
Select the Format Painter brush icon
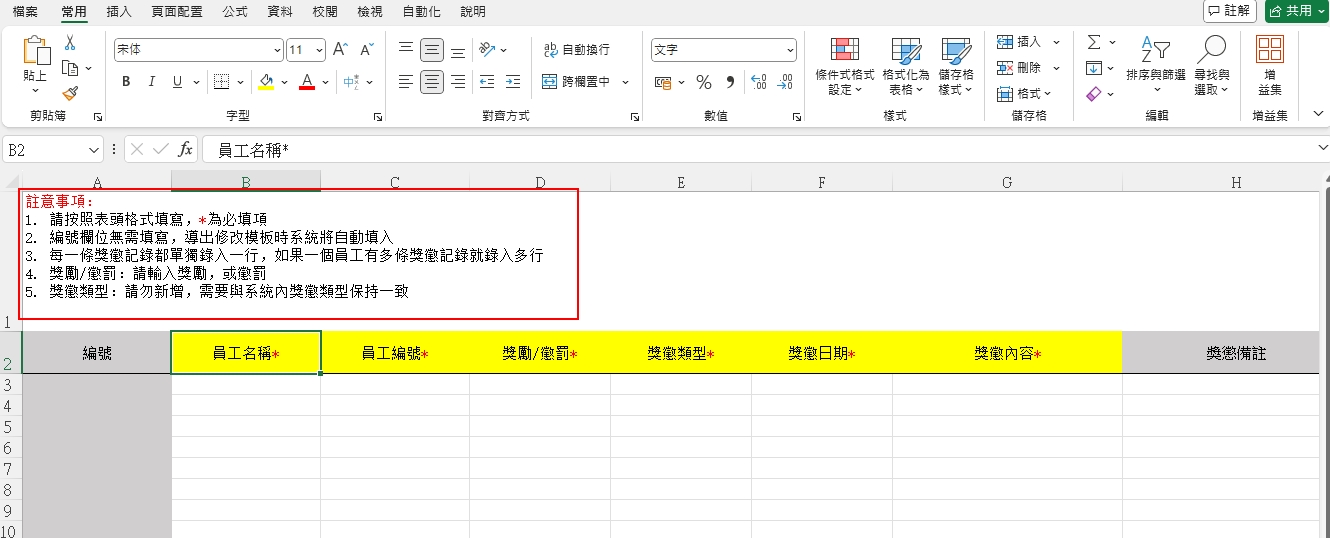(x=70, y=93)
